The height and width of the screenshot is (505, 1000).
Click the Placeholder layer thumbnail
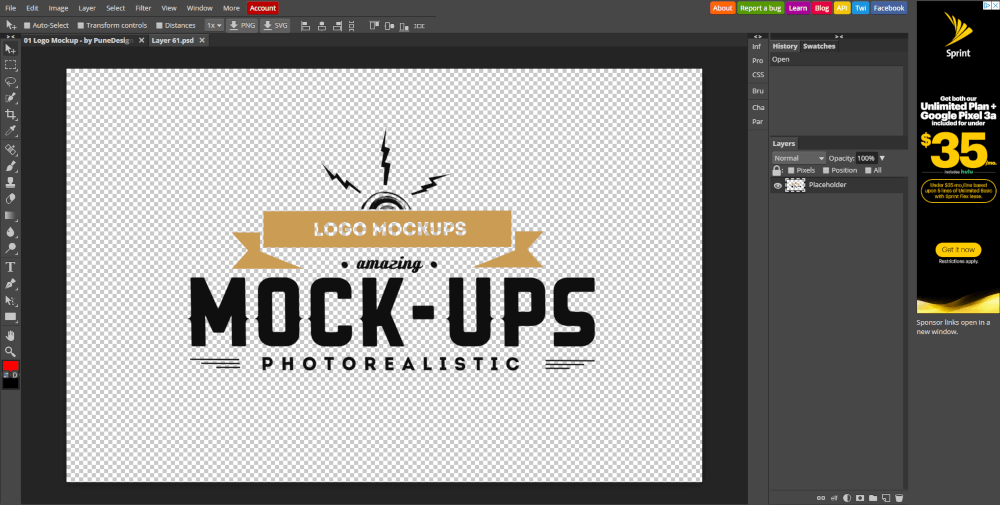point(795,185)
